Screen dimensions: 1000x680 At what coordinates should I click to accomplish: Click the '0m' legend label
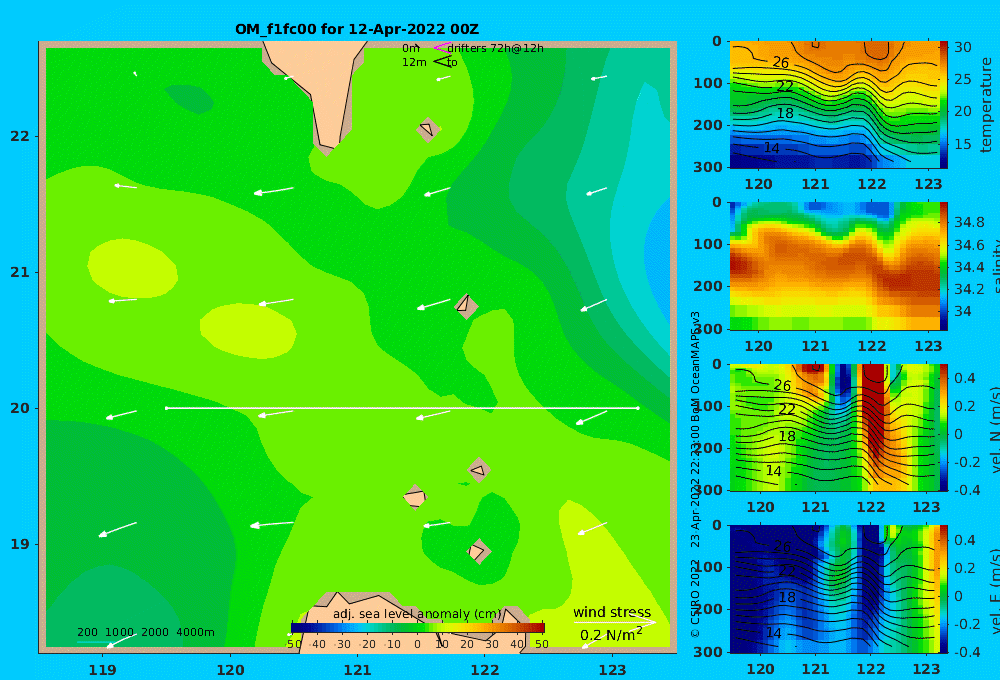(411, 48)
